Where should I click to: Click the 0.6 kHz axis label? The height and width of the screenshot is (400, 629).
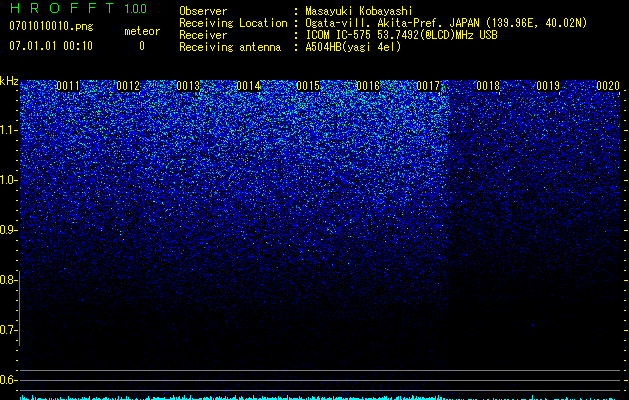click(x=8, y=380)
